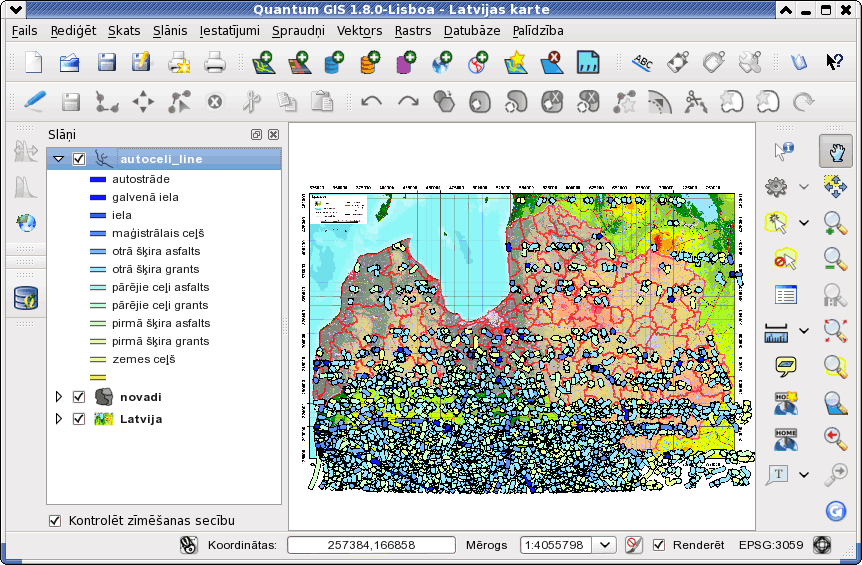862x565 pixels.
Task: Open the Datubāze menu
Action: click(x=472, y=31)
